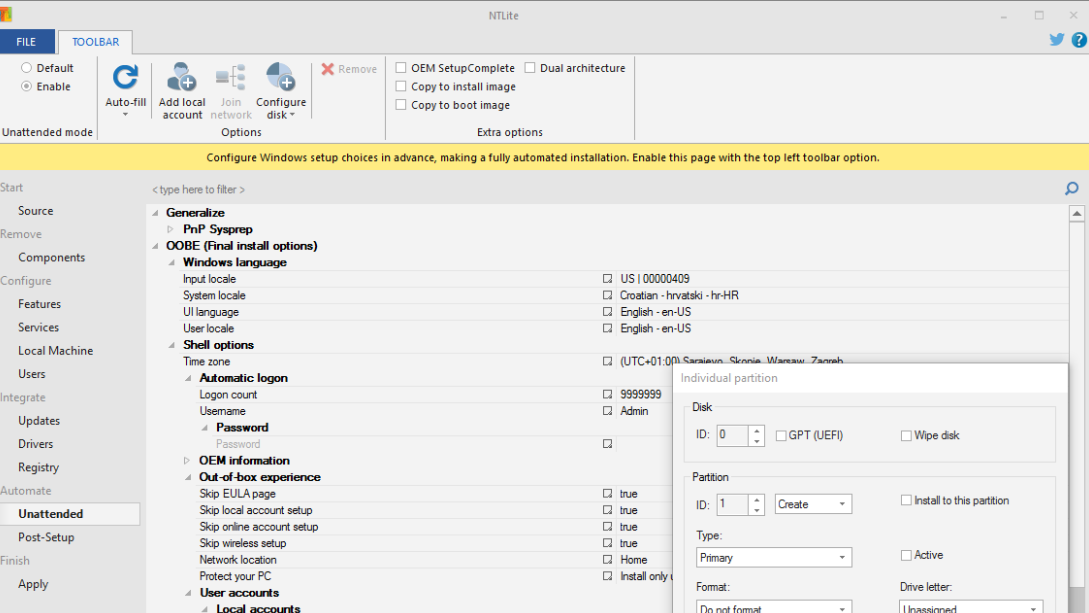Image resolution: width=1089 pixels, height=613 pixels.
Task: Go to the Apply page
Action: [33, 584]
